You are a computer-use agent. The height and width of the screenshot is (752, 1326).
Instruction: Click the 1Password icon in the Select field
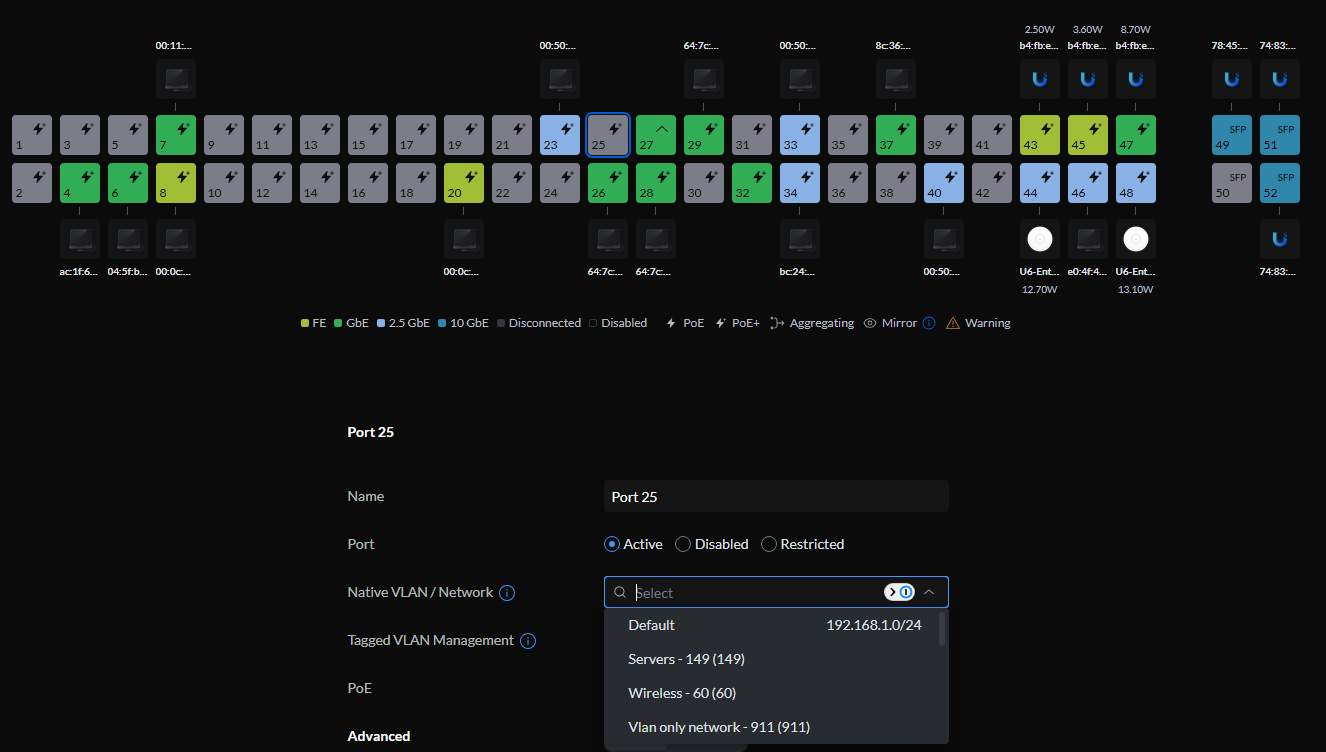tap(899, 592)
